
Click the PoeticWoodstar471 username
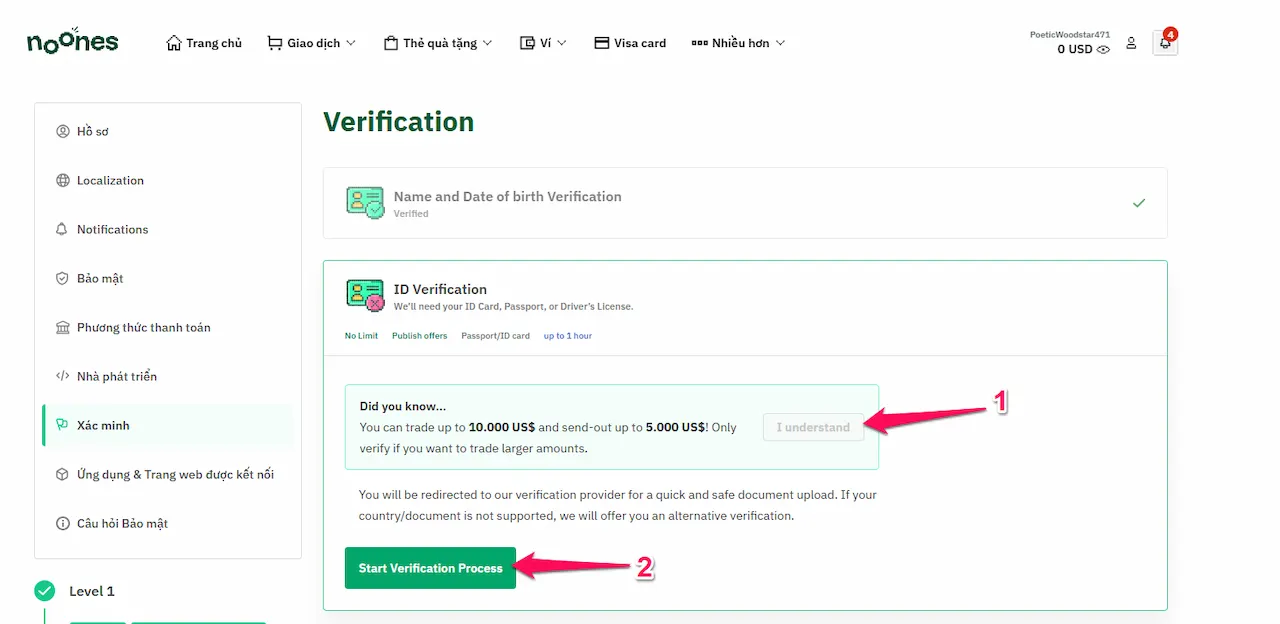(x=1070, y=34)
